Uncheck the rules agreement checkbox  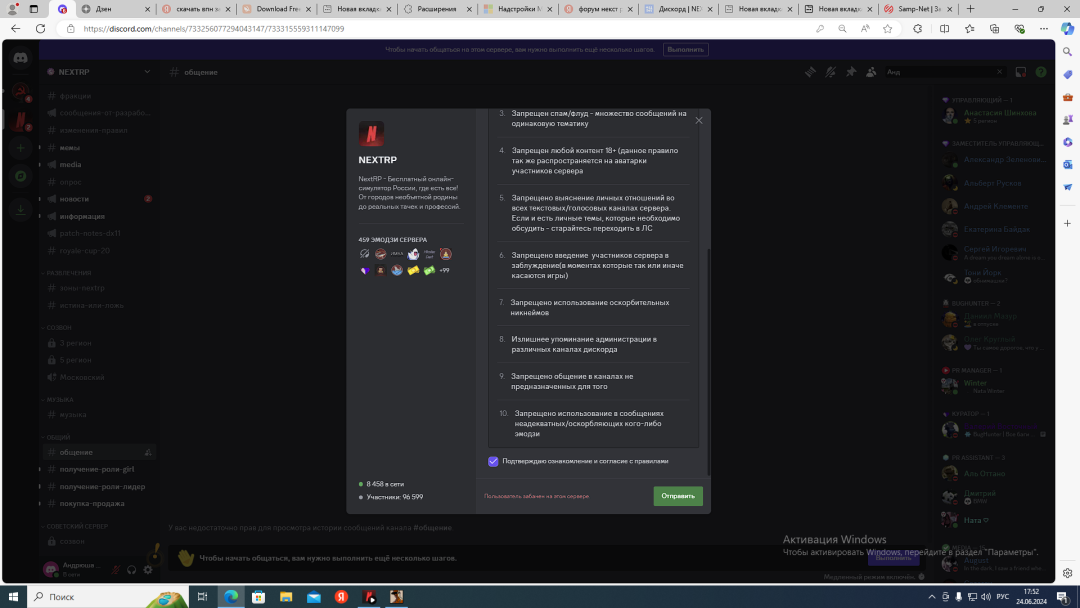tap(493, 461)
